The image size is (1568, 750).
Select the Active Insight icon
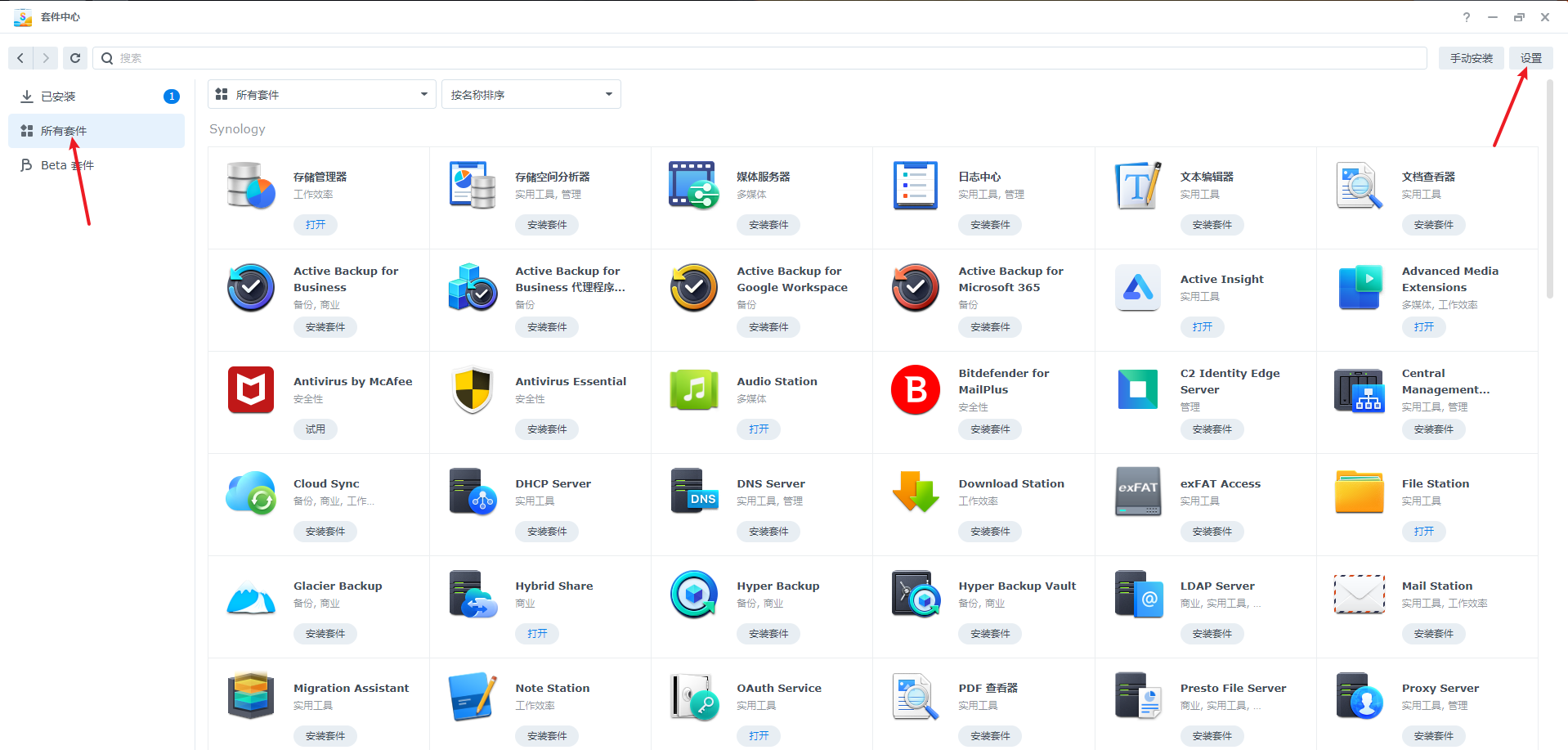click(x=1137, y=287)
